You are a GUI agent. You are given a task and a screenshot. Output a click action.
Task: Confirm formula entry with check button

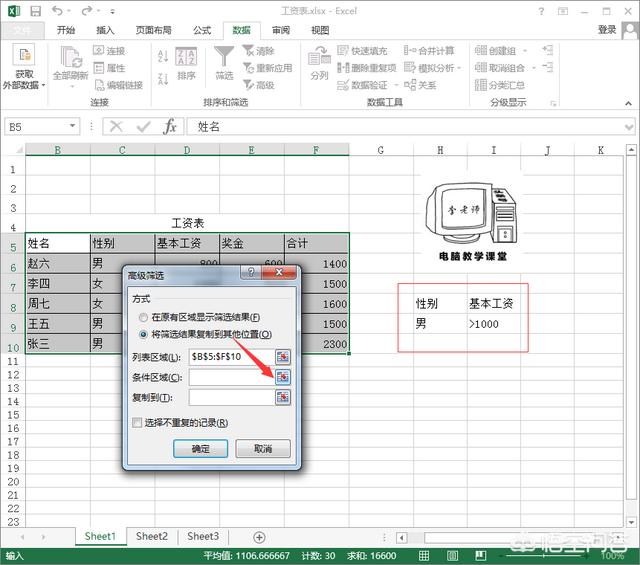[x=144, y=127]
